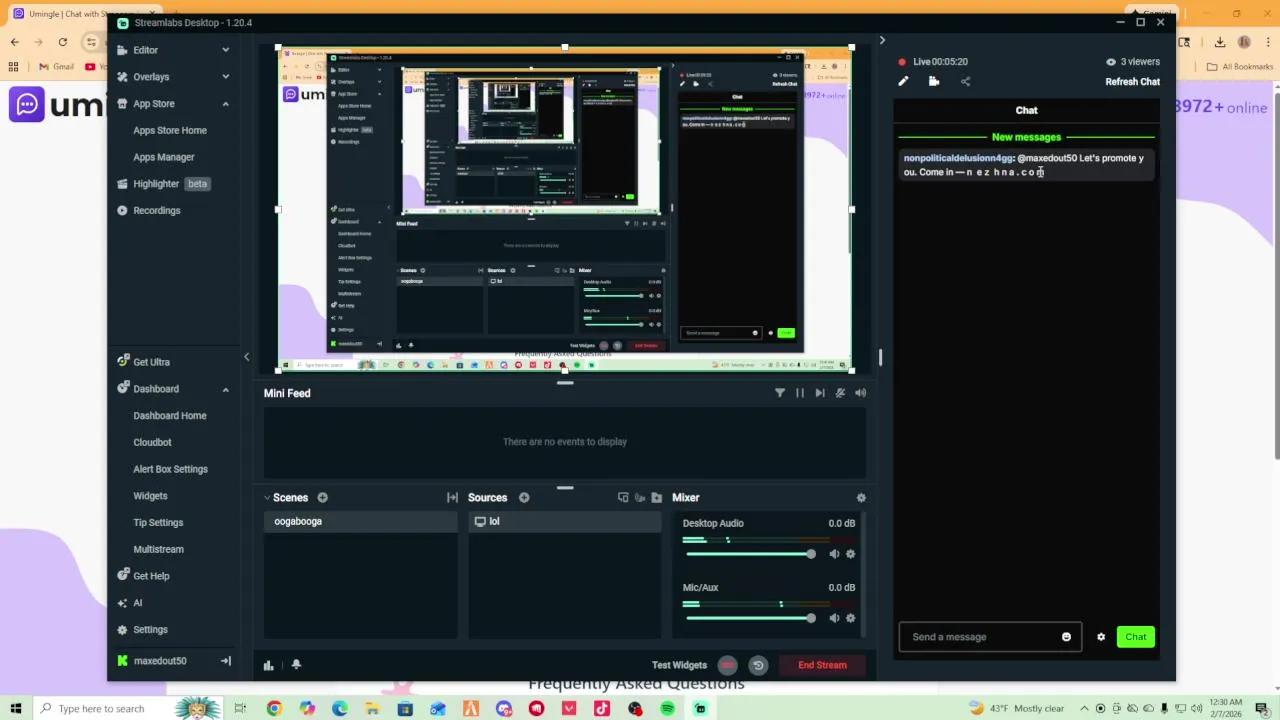Refresh the Chrome page behind Streamlabs

63,42
